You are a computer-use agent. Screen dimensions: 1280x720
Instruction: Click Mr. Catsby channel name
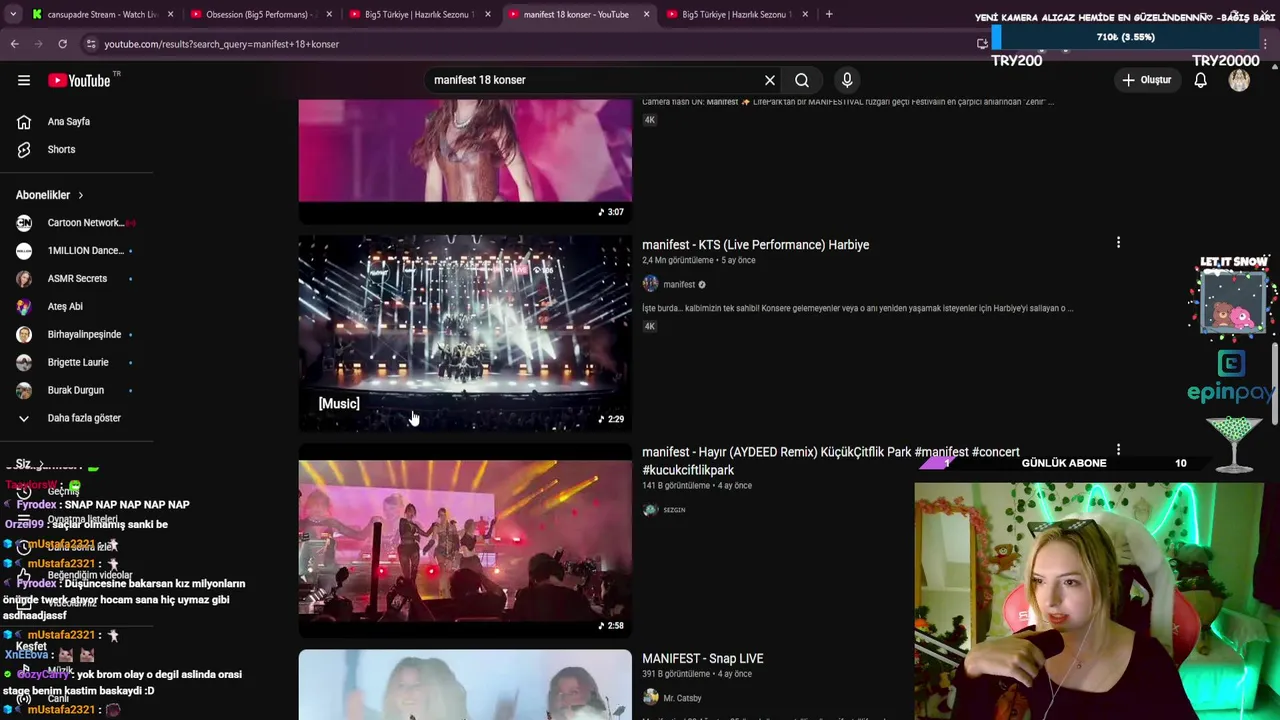pyautogui.click(x=682, y=698)
